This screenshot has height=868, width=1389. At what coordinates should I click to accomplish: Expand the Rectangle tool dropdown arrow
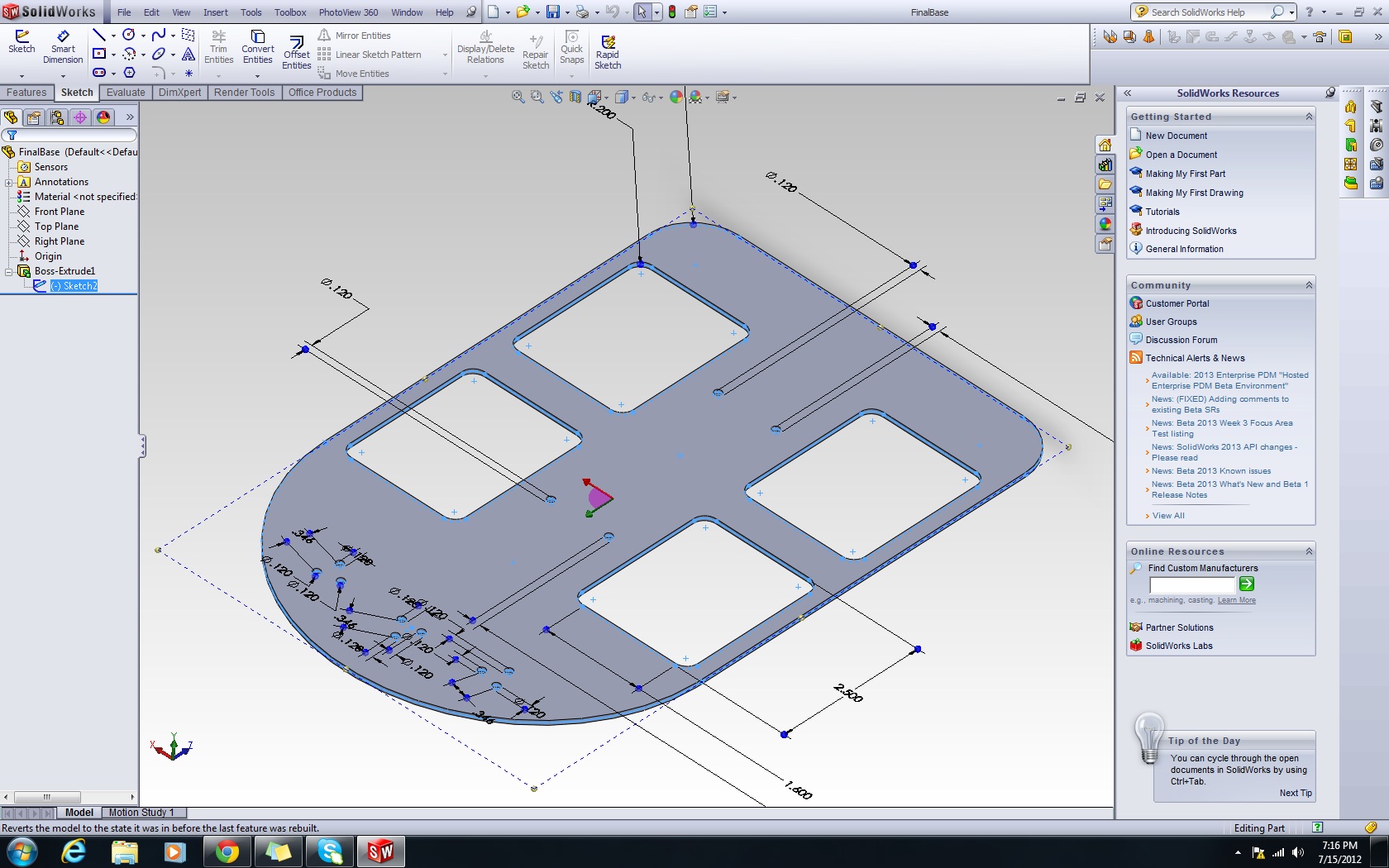click(113, 55)
